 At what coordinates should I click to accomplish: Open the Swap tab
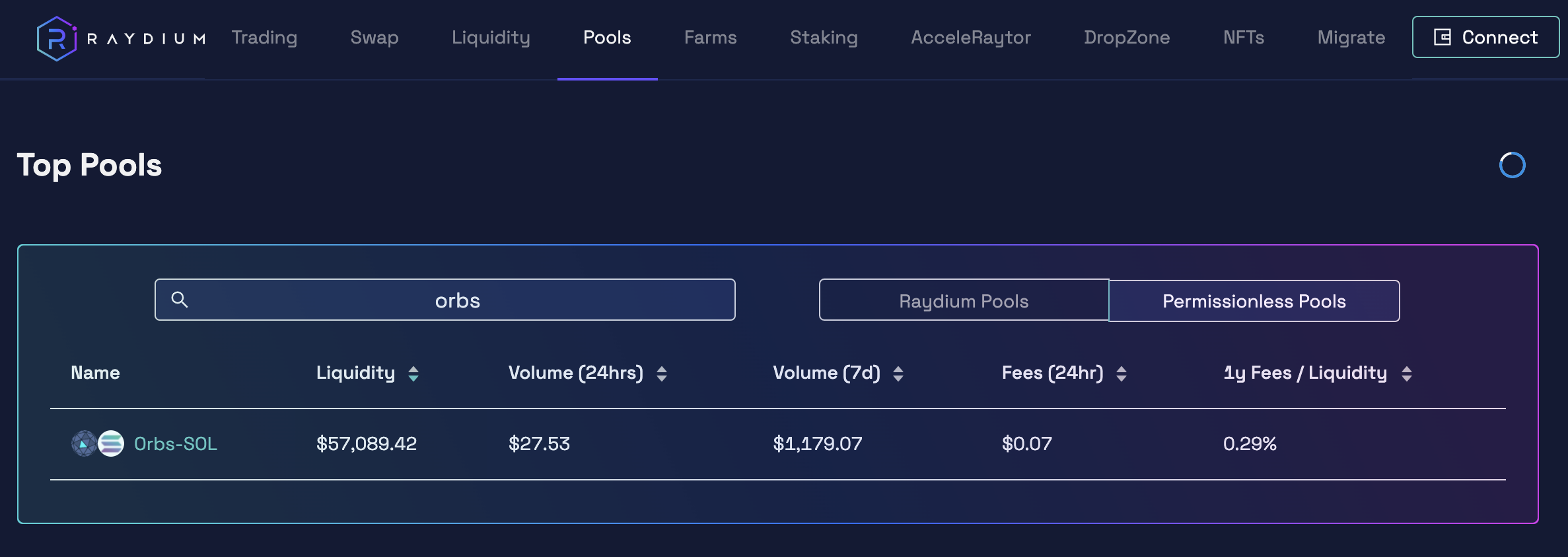tap(374, 38)
